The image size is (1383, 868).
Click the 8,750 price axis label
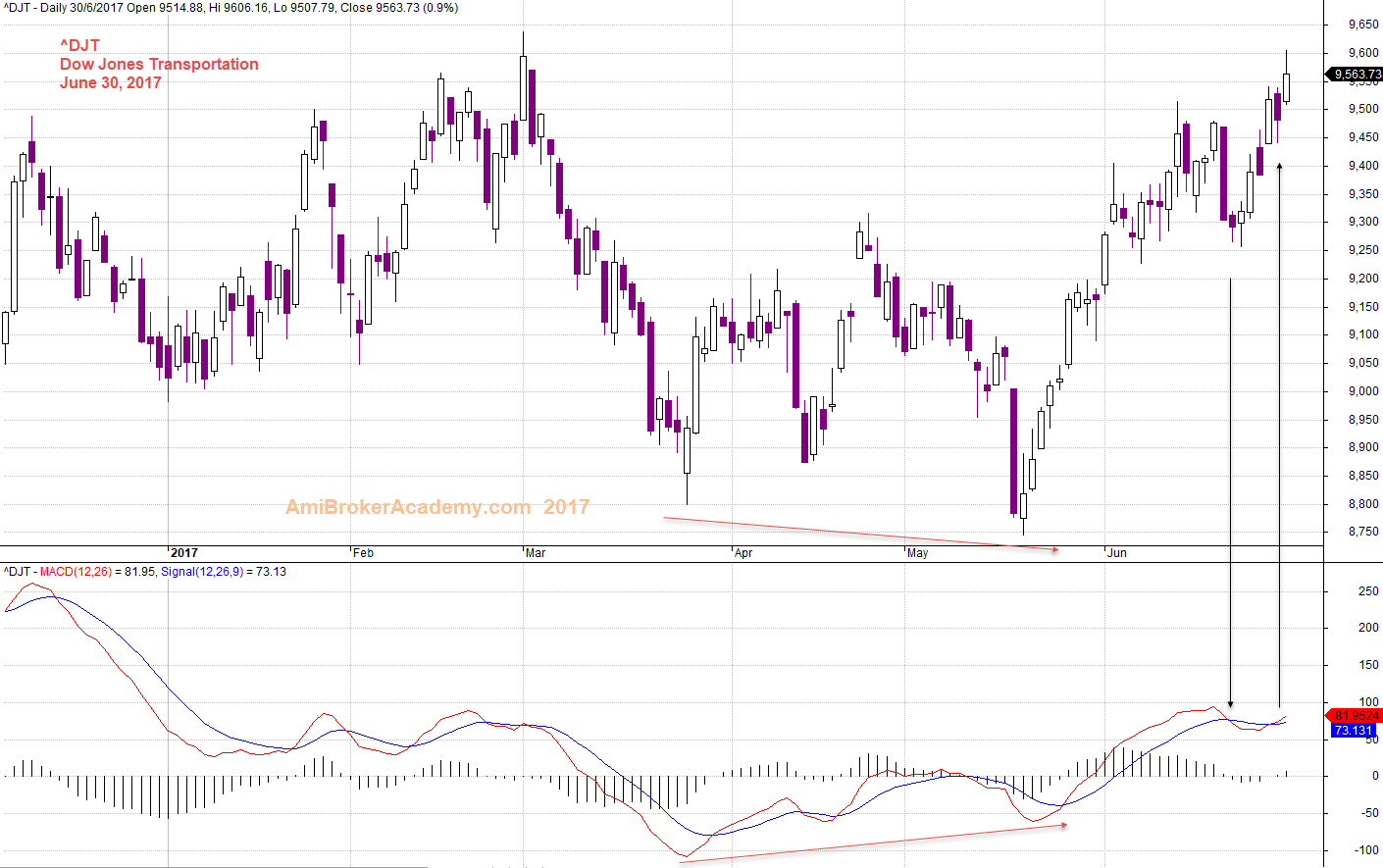tap(1362, 532)
